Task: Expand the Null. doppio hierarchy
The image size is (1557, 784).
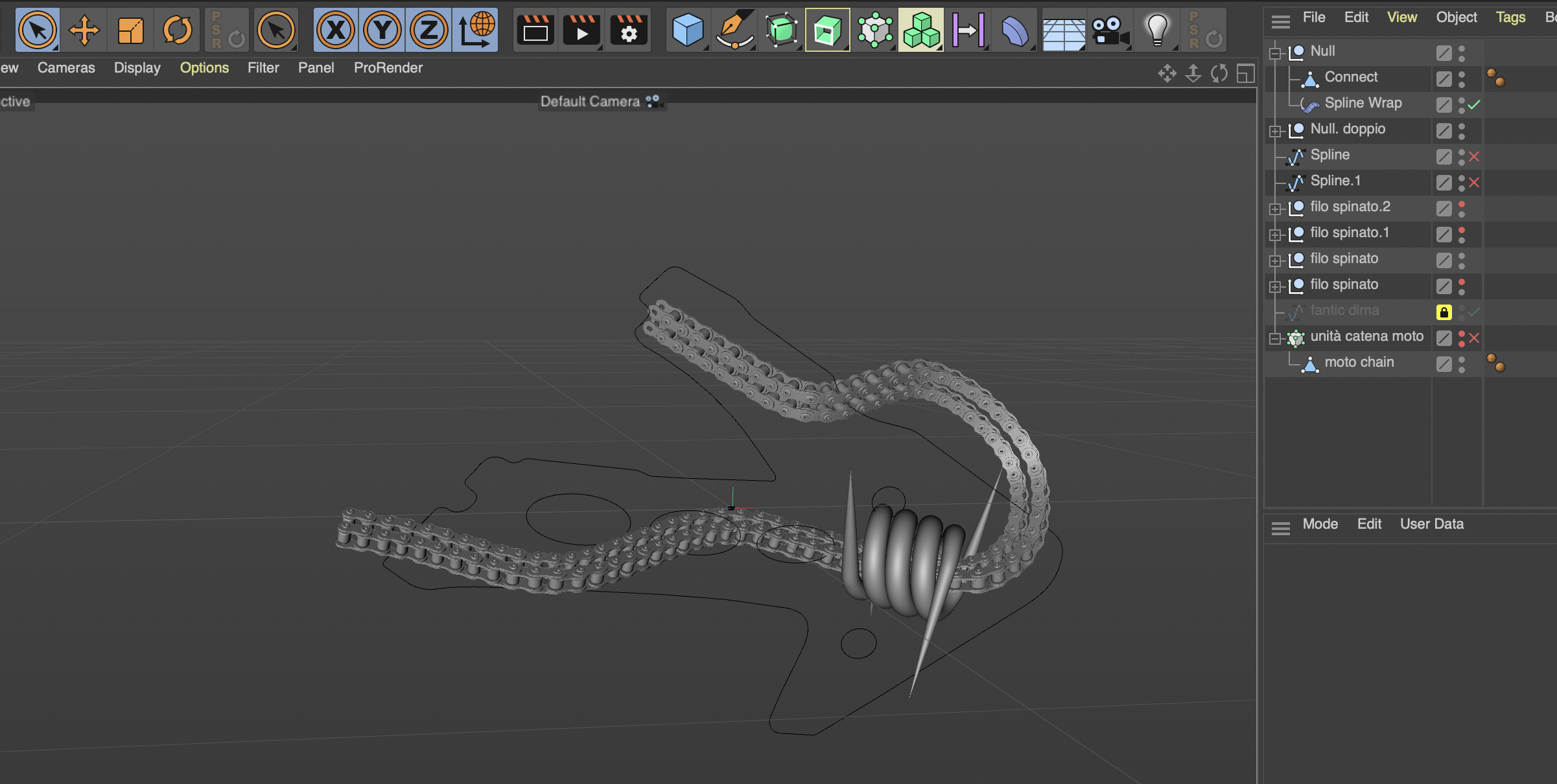Action: pos(1275,131)
